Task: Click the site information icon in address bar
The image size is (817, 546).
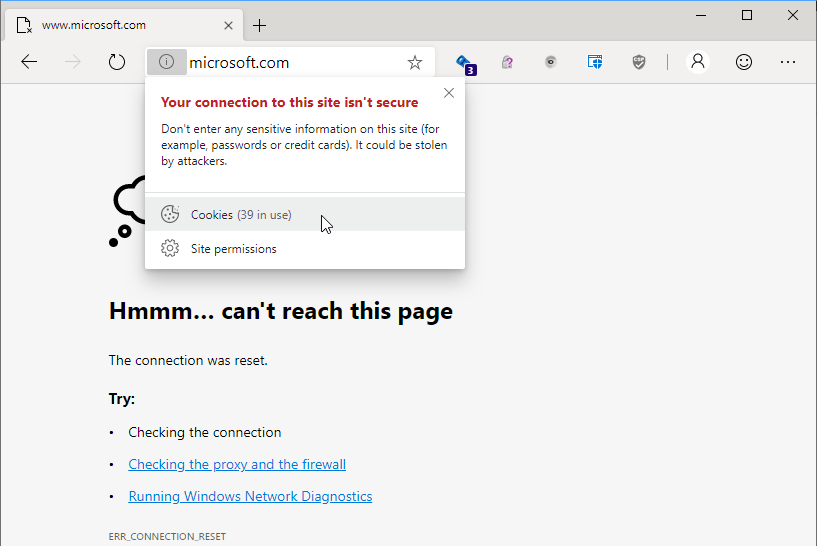Action: point(166,62)
